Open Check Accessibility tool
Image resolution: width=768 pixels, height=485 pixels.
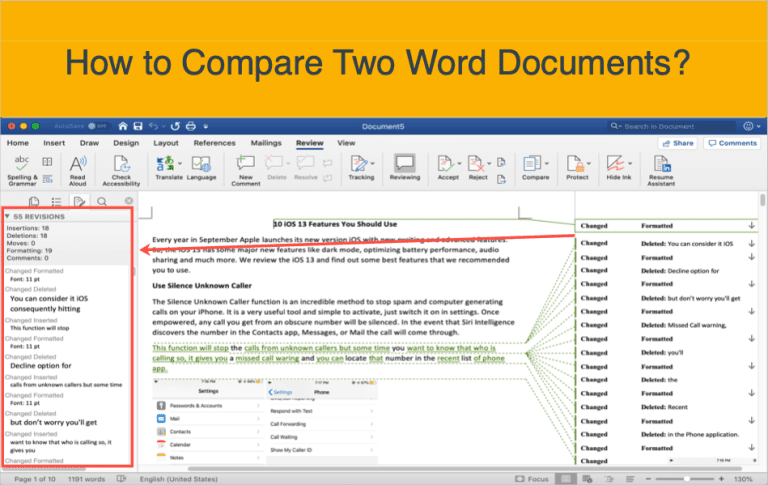(x=121, y=170)
